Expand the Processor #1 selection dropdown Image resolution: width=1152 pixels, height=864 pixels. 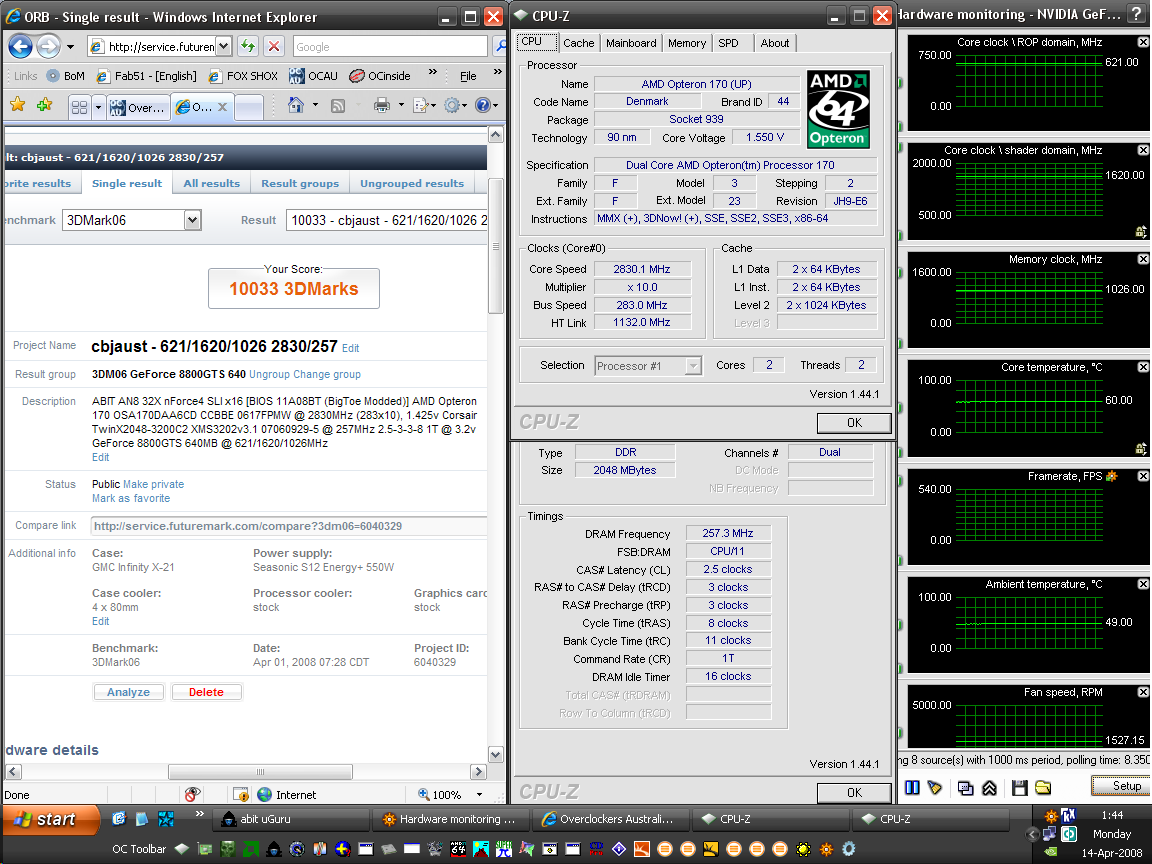(693, 366)
